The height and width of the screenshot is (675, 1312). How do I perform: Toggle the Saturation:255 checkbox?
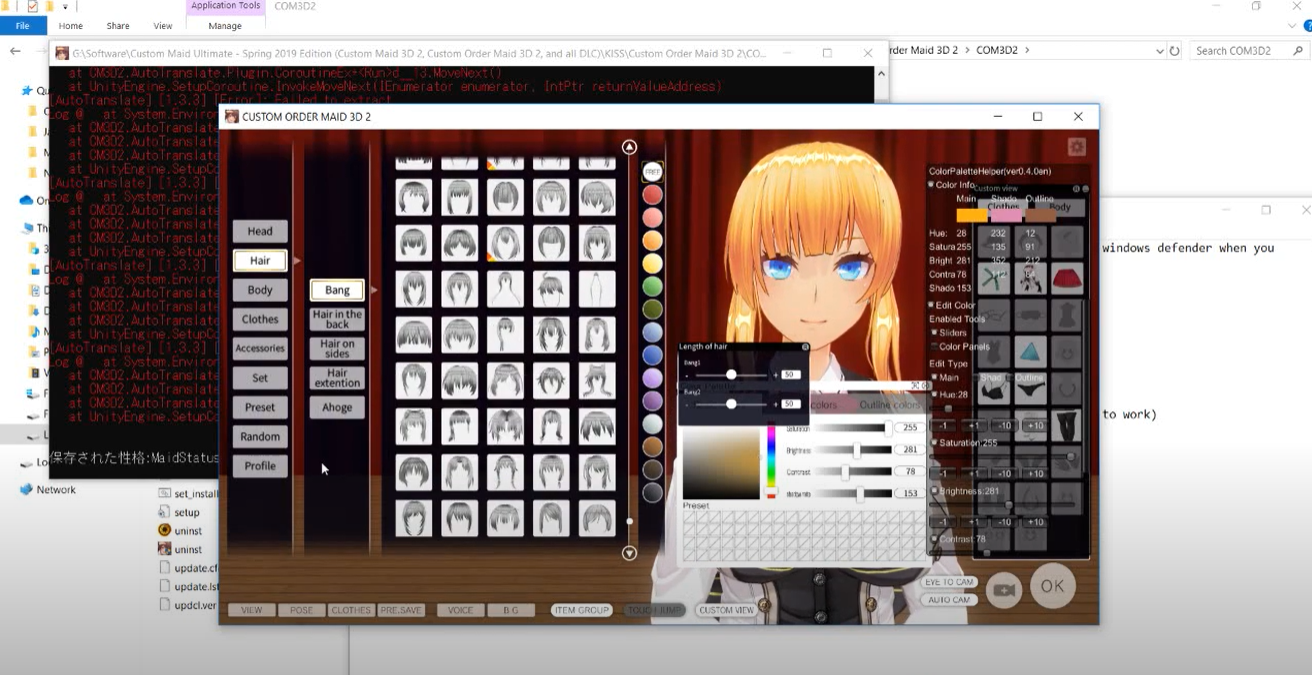pos(935,443)
